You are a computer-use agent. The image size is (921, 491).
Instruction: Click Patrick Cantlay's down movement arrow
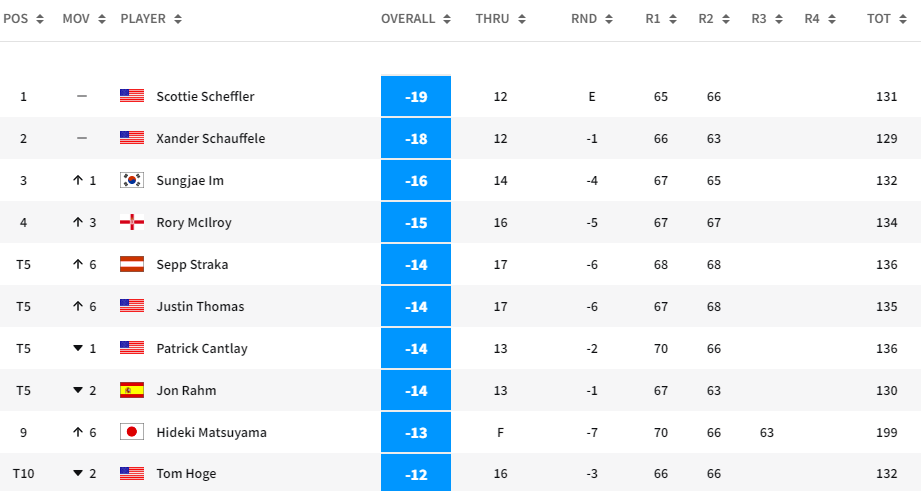(x=76, y=348)
